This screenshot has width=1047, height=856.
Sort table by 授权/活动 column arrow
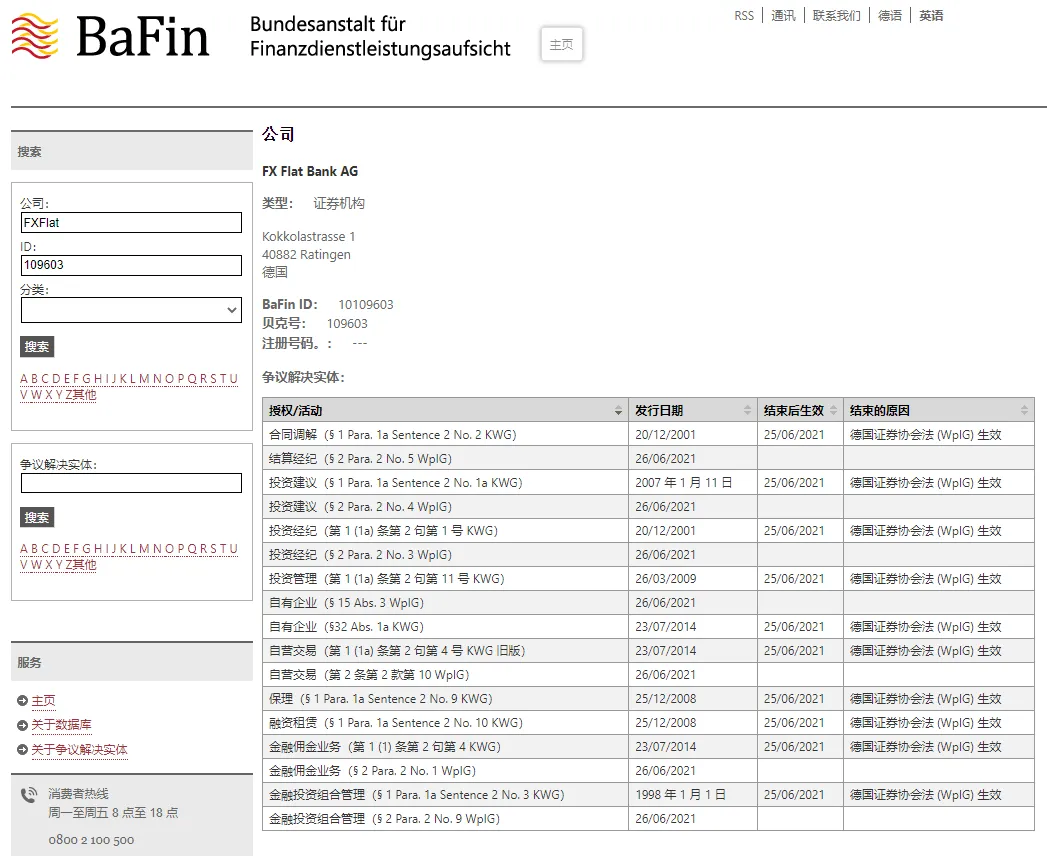pyautogui.click(x=618, y=411)
